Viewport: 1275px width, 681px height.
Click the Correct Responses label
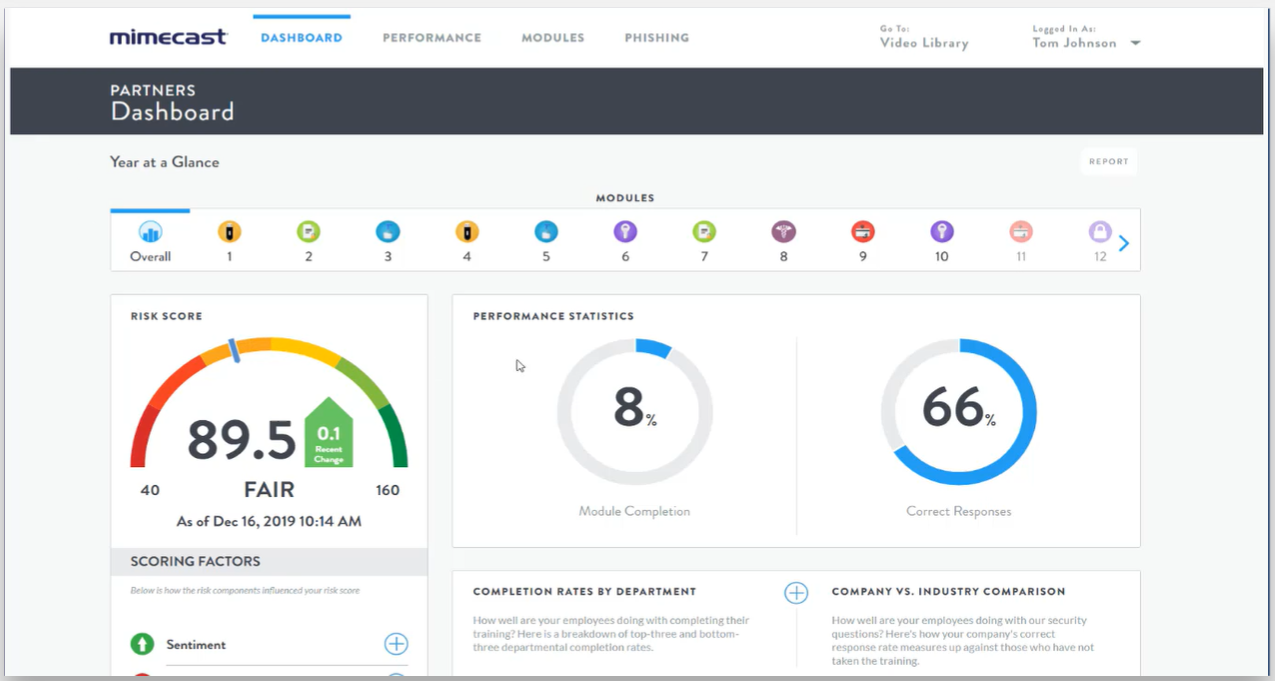[958, 511]
